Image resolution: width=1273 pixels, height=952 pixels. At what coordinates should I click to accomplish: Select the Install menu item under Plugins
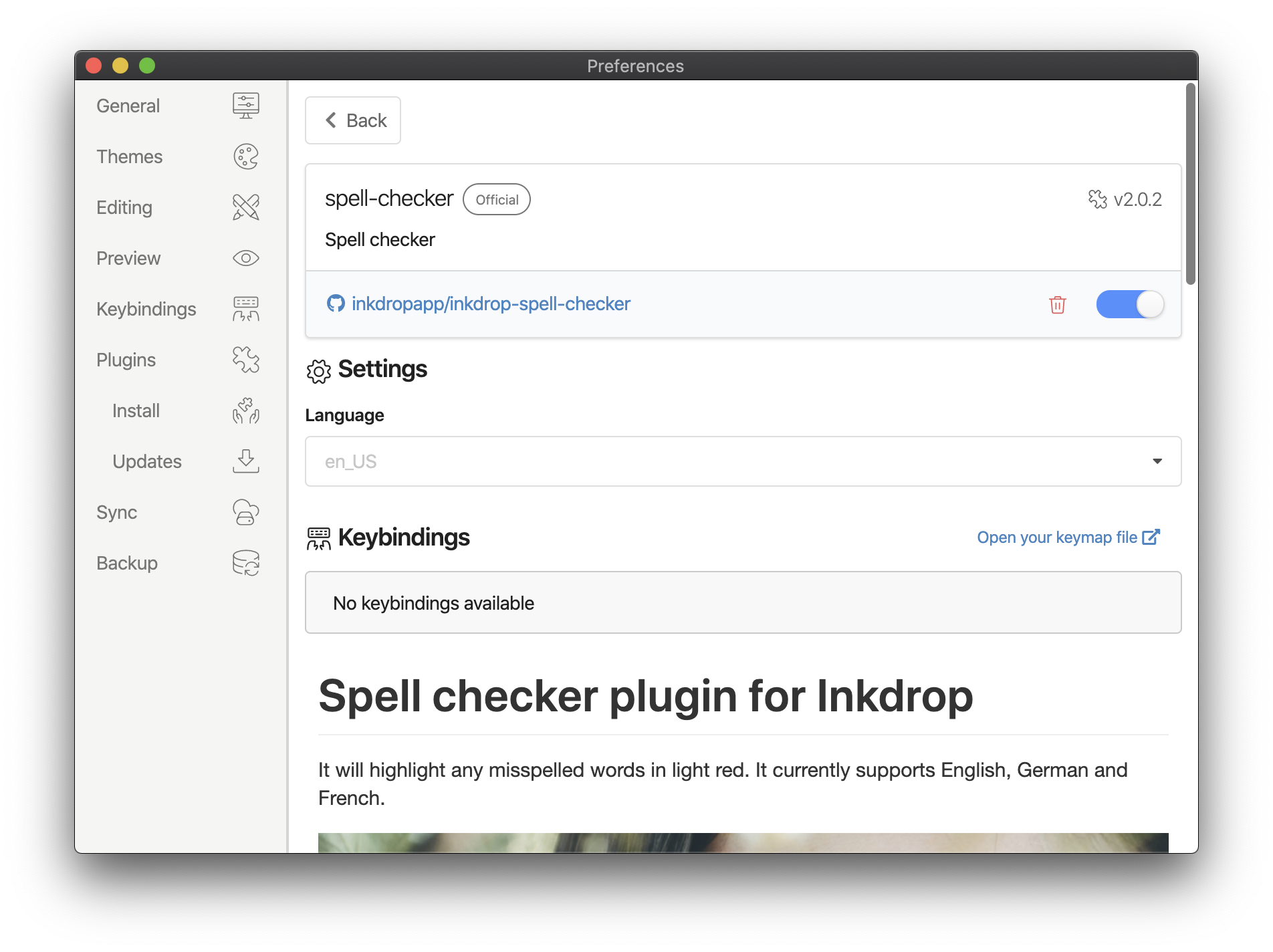[135, 410]
